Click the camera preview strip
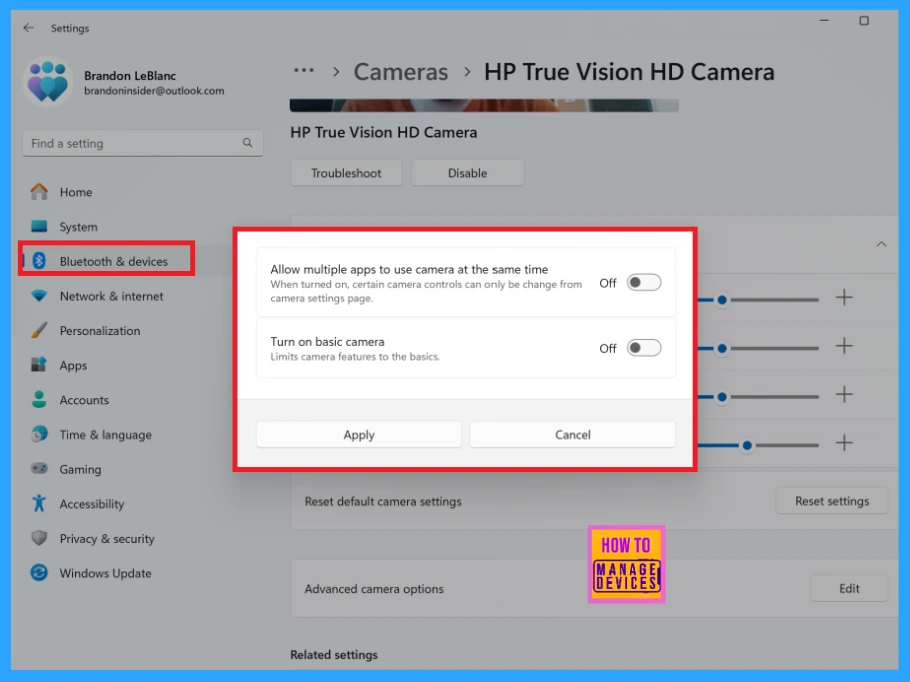Viewport: 910px width, 682px height. pyautogui.click(x=484, y=105)
